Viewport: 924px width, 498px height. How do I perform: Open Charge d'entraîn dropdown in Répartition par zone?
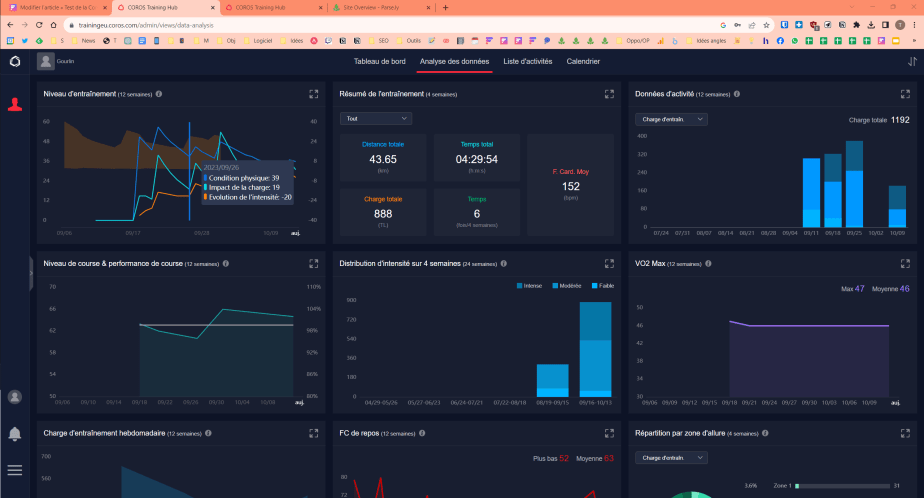pyautogui.click(x=671, y=457)
